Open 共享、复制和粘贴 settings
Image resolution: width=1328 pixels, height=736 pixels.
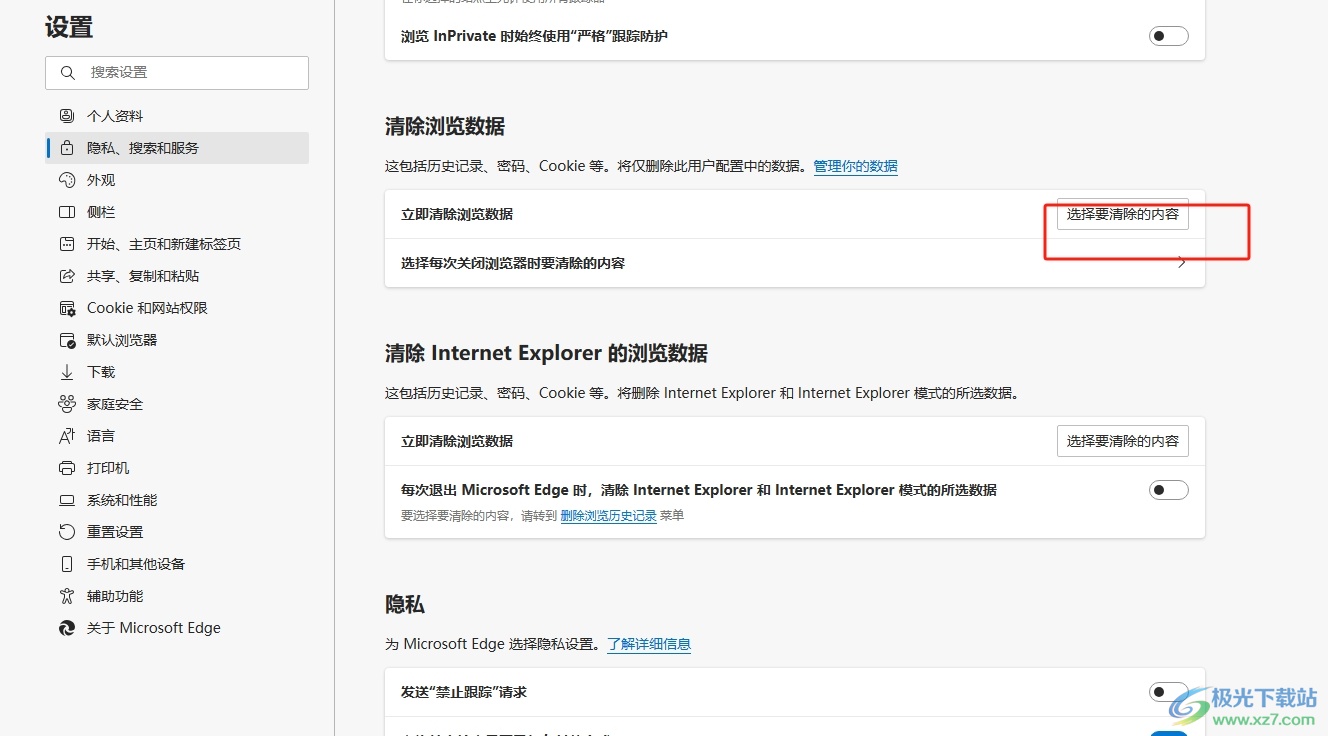(x=177, y=276)
